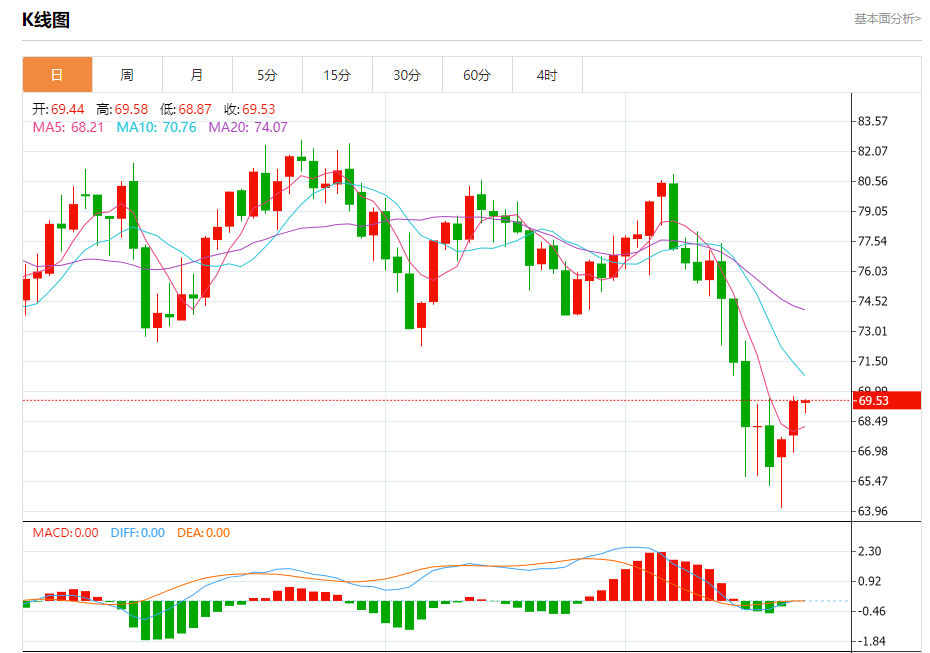Click the 76.03 price axis label
The image size is (930, 653).
click(x=873, y=271)
